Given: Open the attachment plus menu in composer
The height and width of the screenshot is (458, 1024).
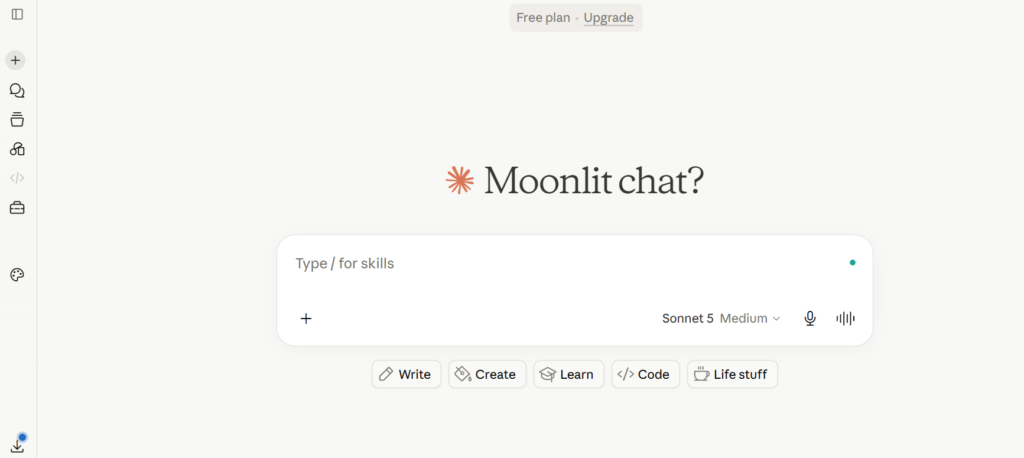Looking at the screenshot, I should pos(306,319).
